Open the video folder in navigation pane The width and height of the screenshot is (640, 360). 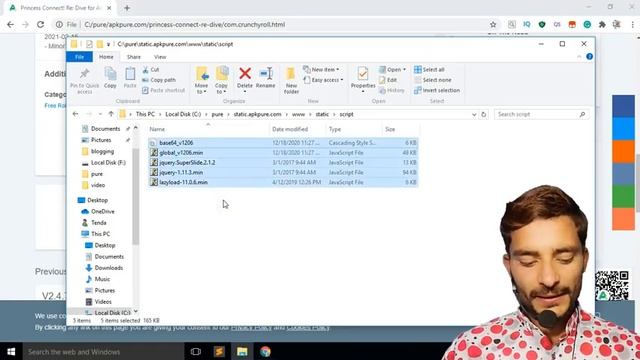[98, 185]
